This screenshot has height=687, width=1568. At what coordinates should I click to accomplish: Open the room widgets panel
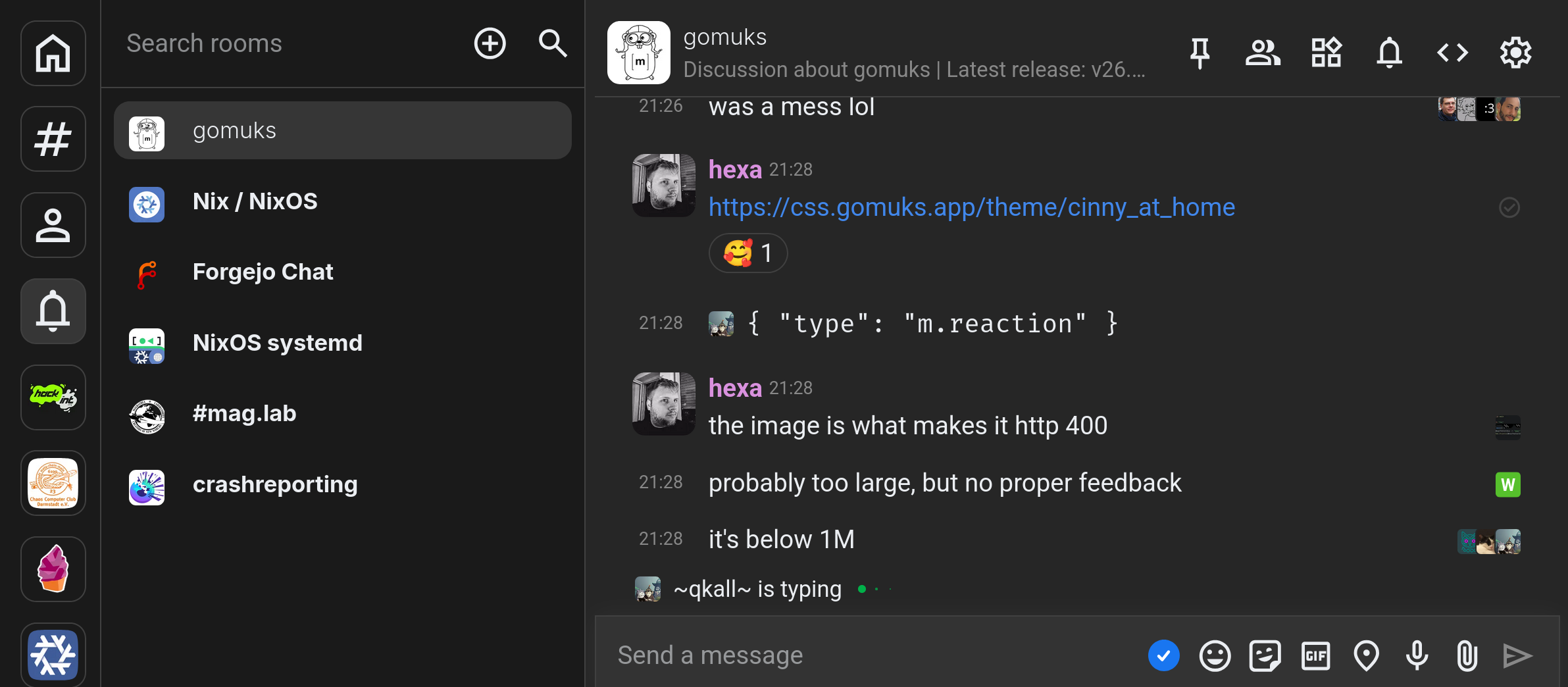pos(1326,53)
